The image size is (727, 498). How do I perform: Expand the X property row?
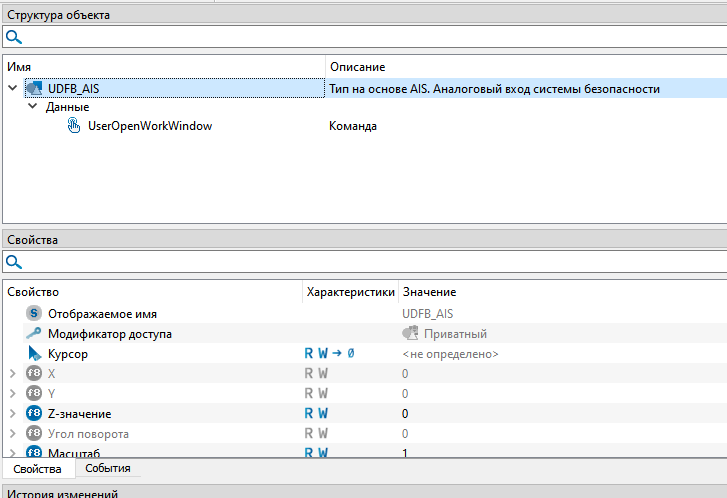point(13,374)
